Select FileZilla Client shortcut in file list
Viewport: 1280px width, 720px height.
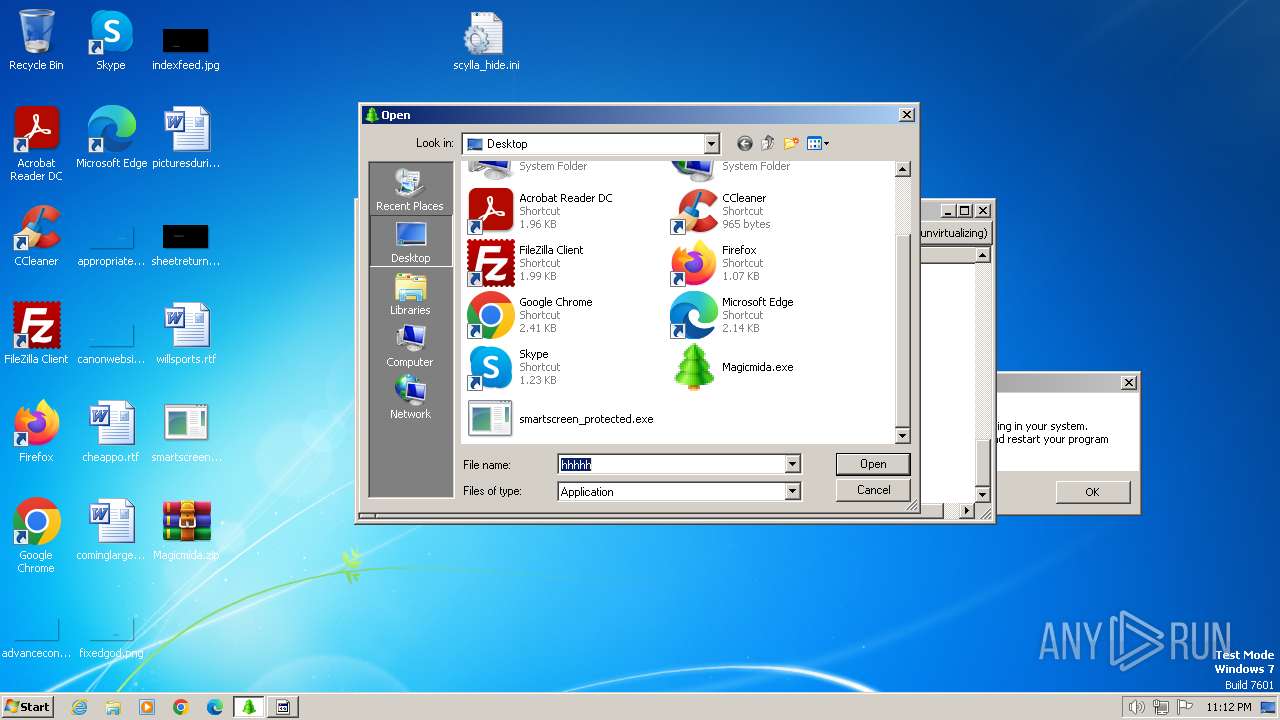pos(526,263)
